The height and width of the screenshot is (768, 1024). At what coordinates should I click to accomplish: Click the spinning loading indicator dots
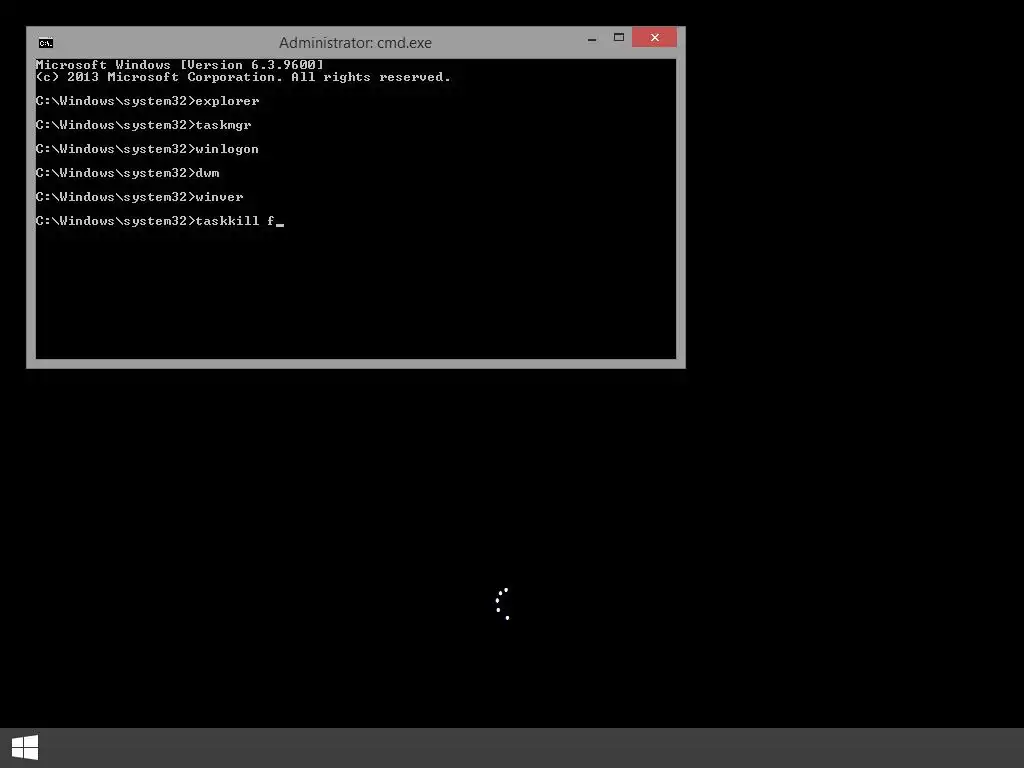(x=502, y=603)
